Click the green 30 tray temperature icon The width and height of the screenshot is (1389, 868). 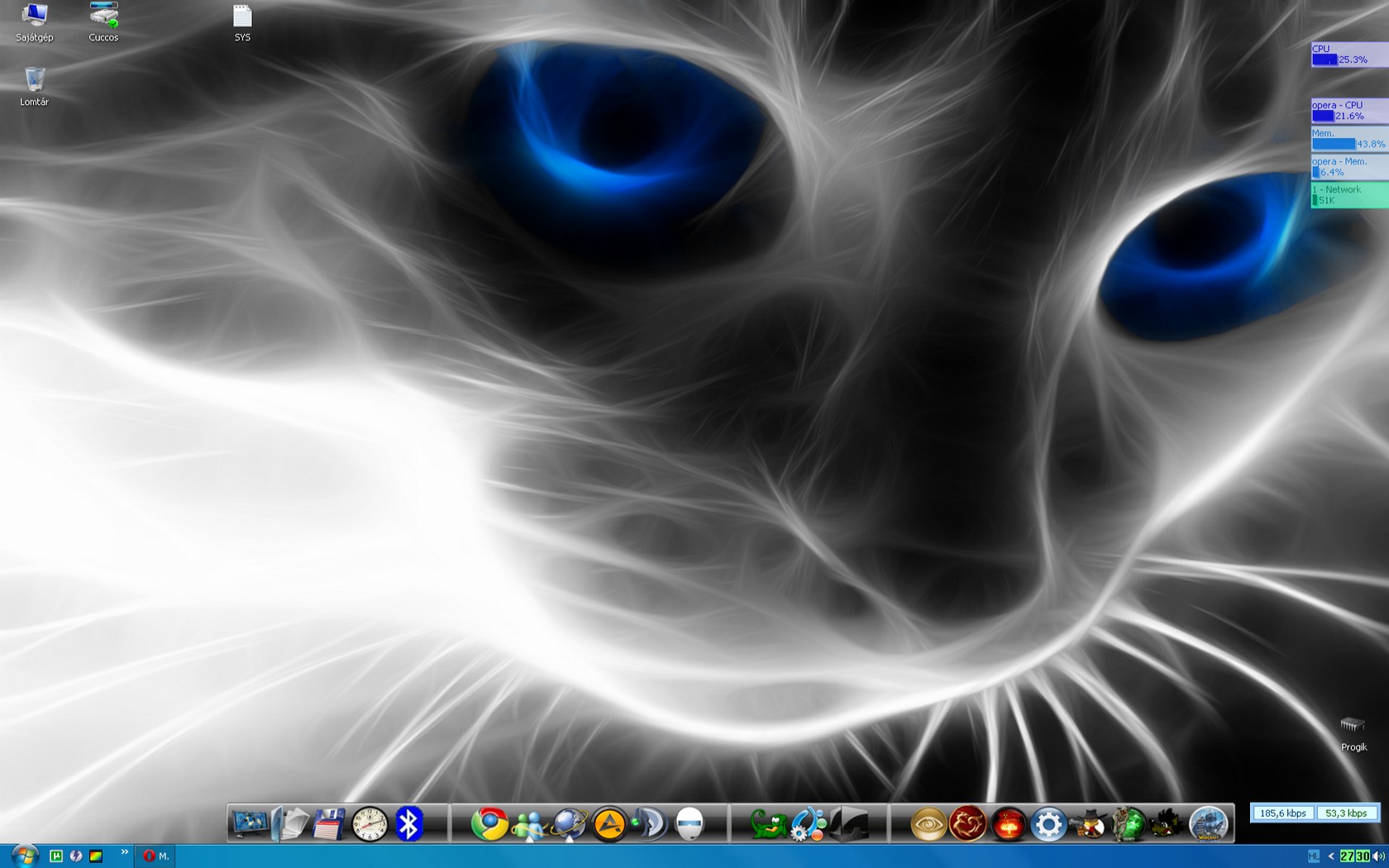click(x=1362, y=856)
